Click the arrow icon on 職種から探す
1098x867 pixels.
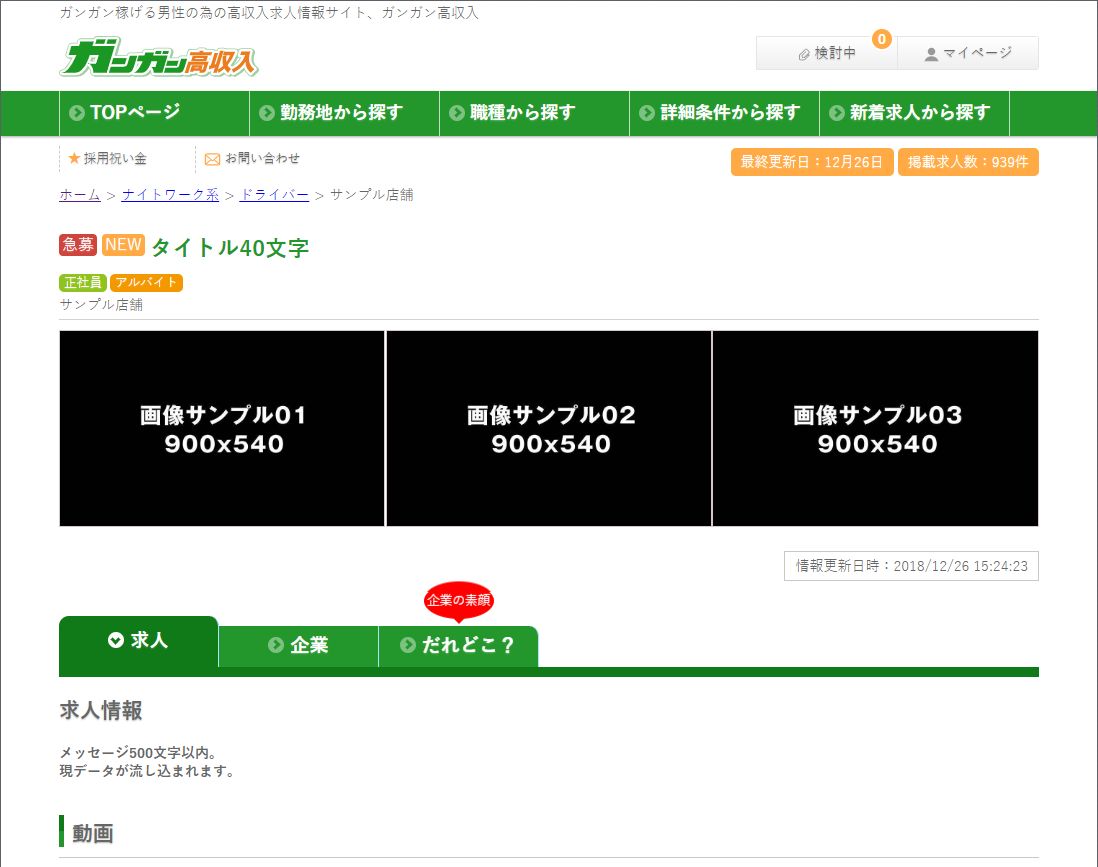pyautogui.click(x=457, y=113)
